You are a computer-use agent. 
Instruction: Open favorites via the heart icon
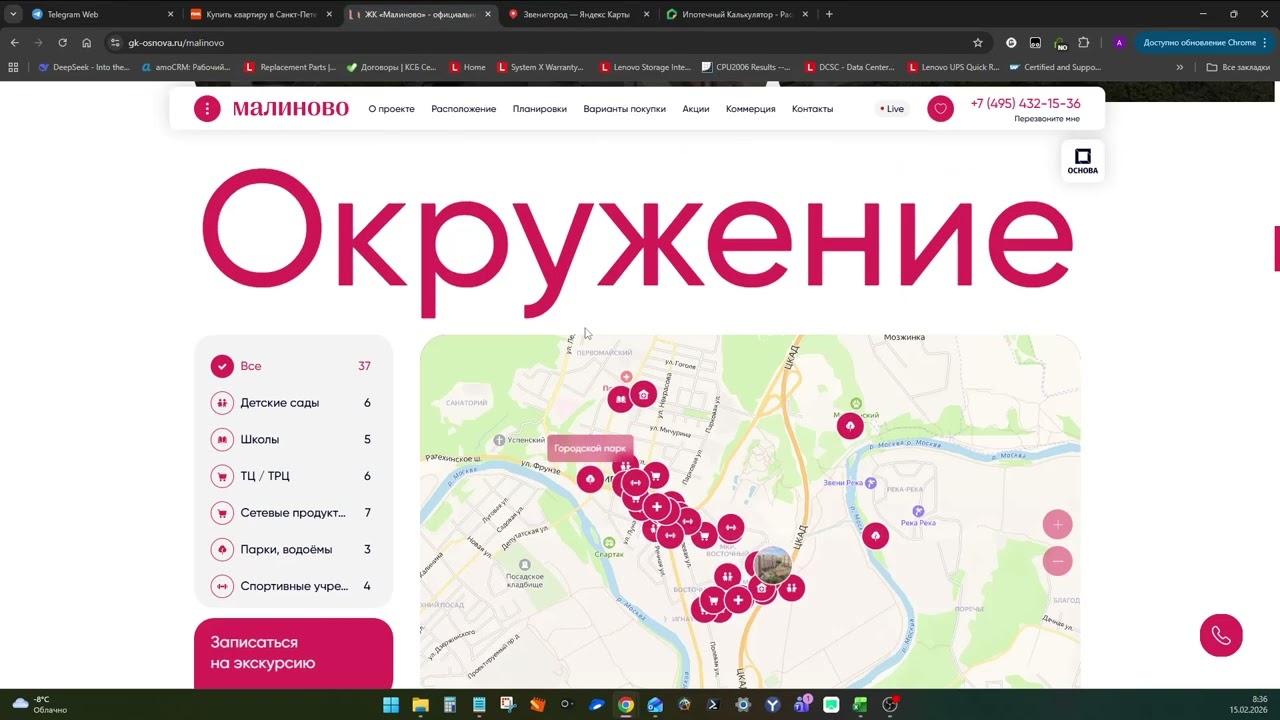pos(940,109)
